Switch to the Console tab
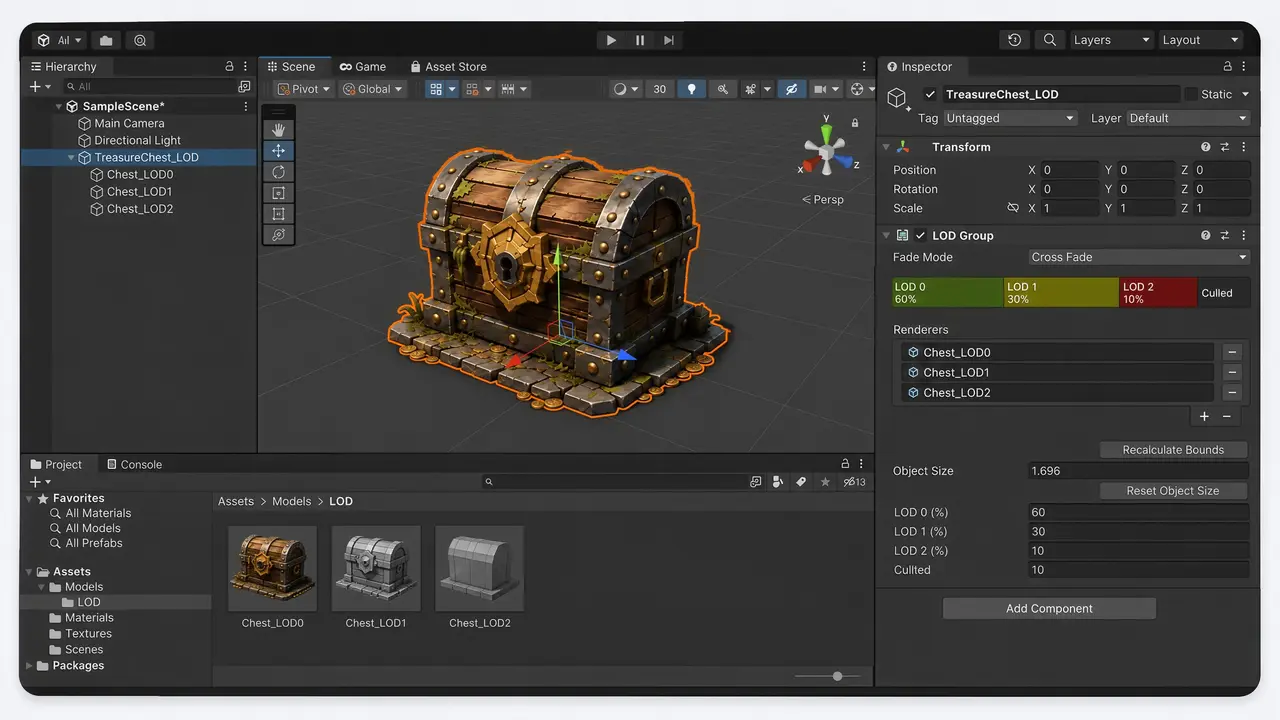The width and height of the screenshot is (1280, 720). pyautogui.click(x=133, y=465)
